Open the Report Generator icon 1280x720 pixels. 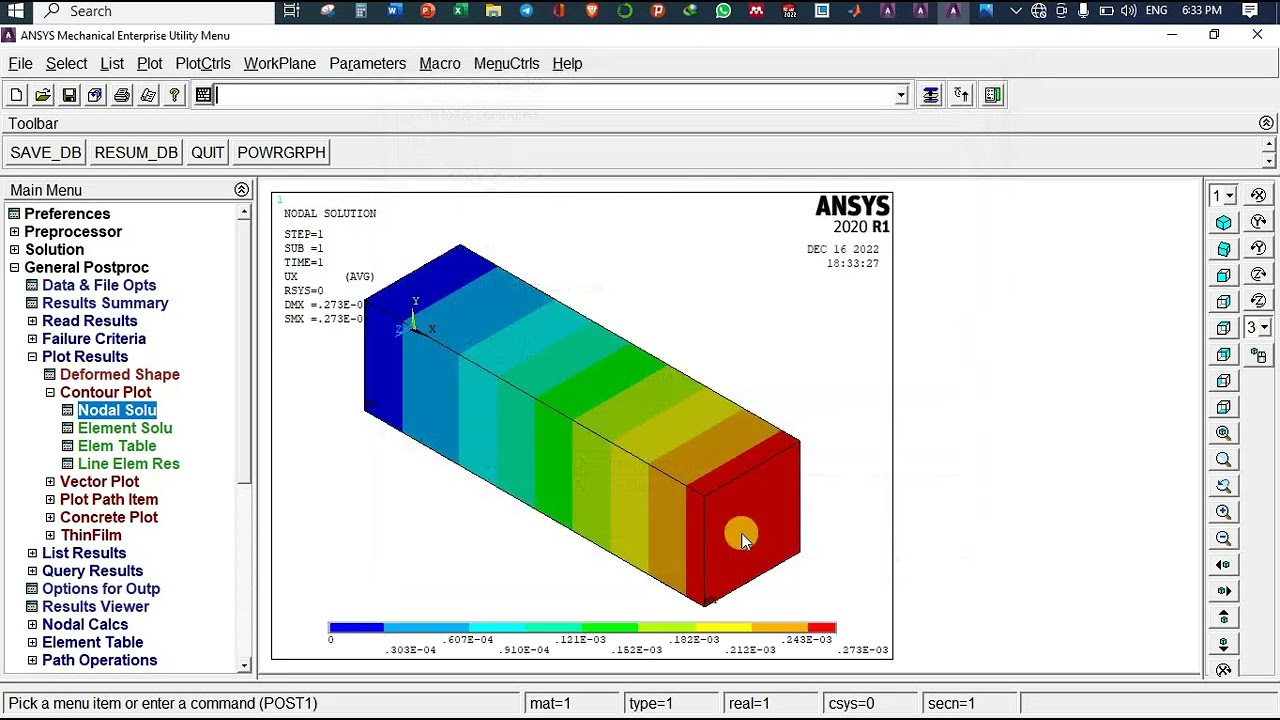(x=148, y=95)
